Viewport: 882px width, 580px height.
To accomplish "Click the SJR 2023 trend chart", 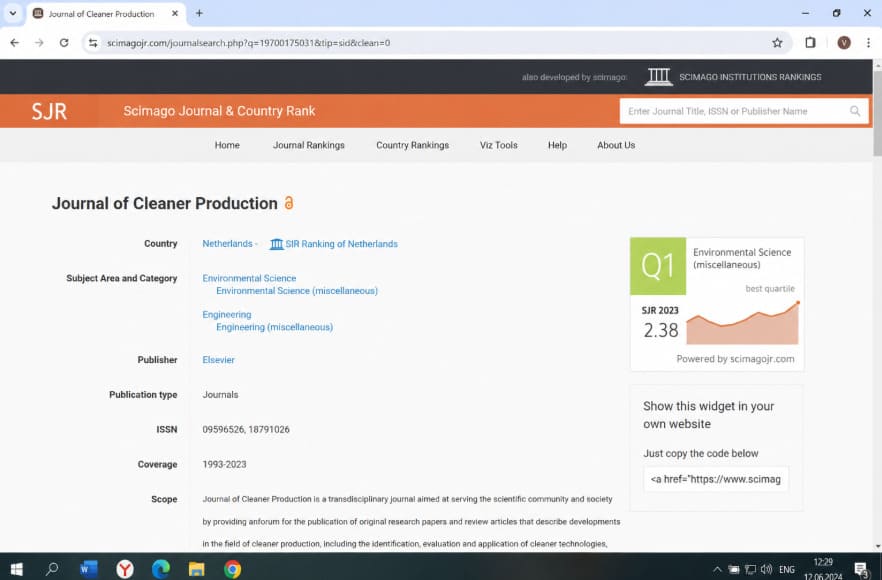I will [x=742, y=323].
